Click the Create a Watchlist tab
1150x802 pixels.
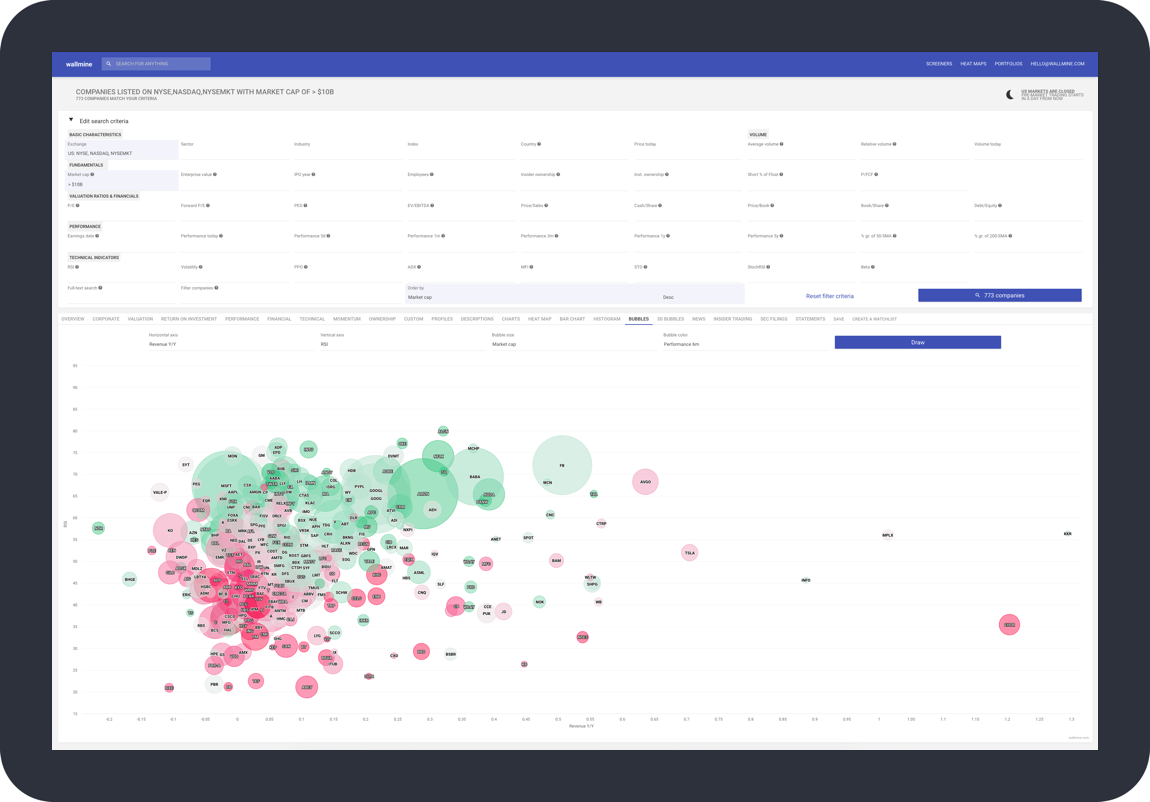pos(874,319)
